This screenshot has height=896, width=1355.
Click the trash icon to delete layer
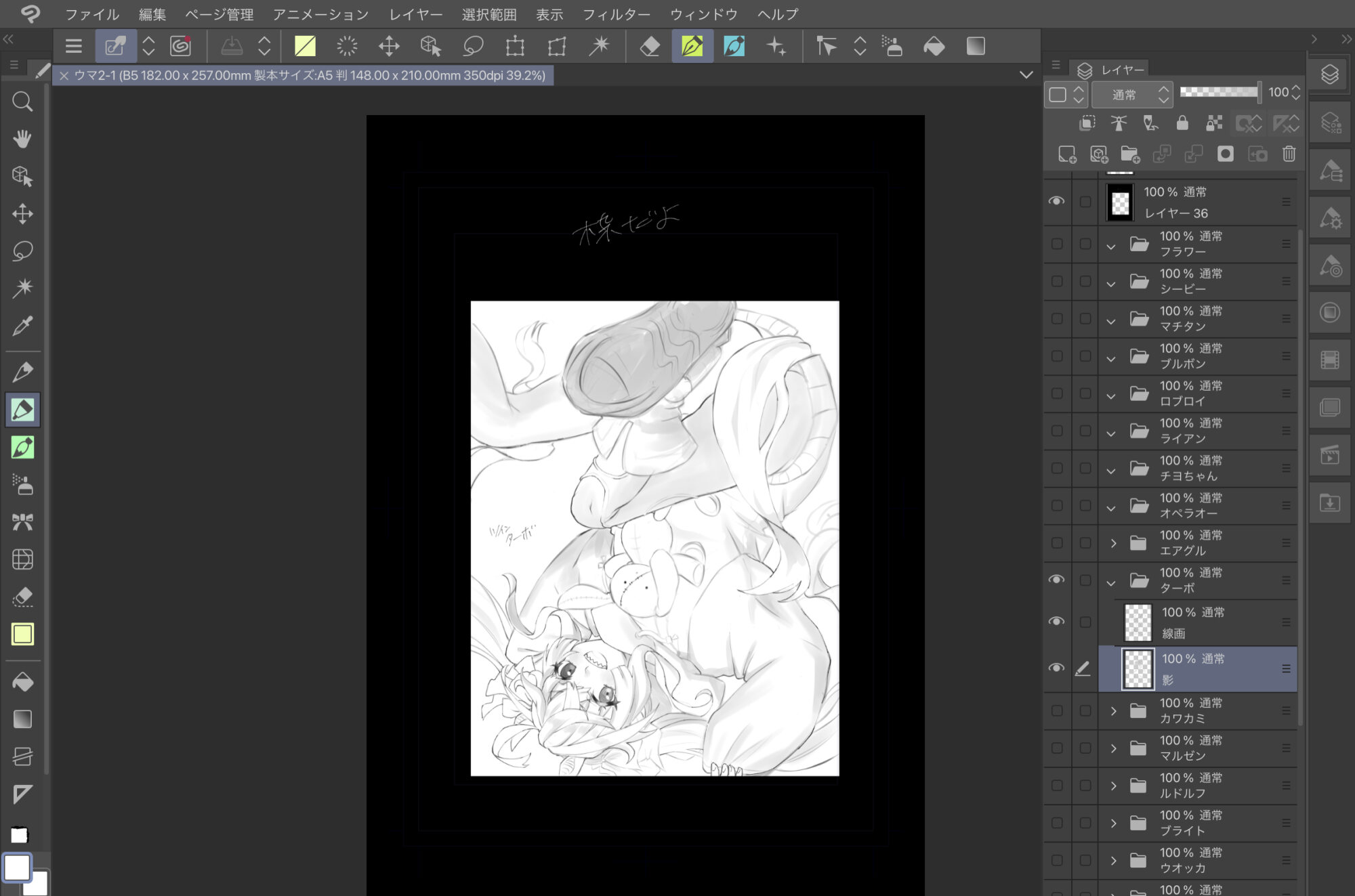tap(1289, 154)
